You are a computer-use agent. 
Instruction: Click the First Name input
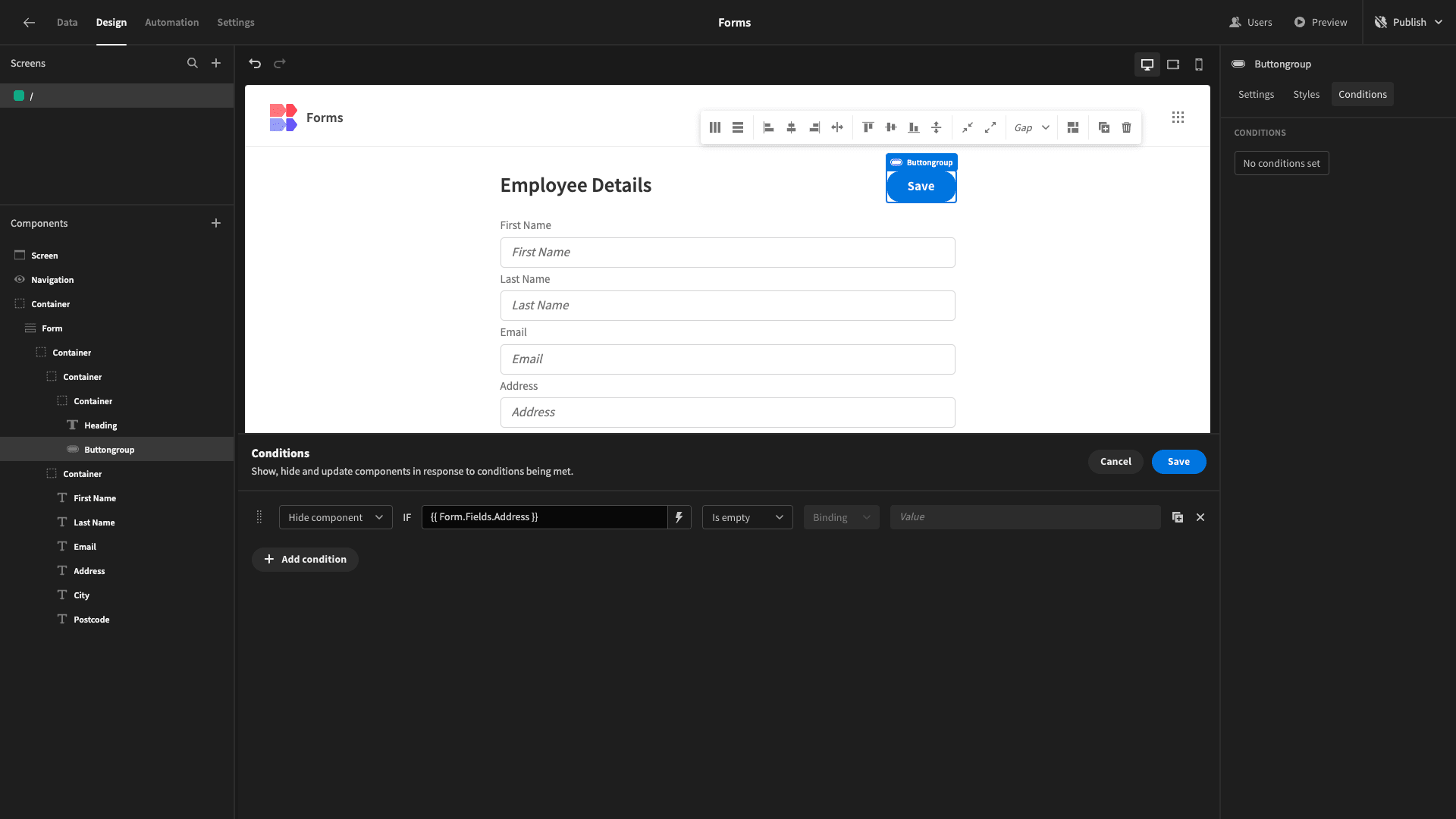[x=727, y=253]
